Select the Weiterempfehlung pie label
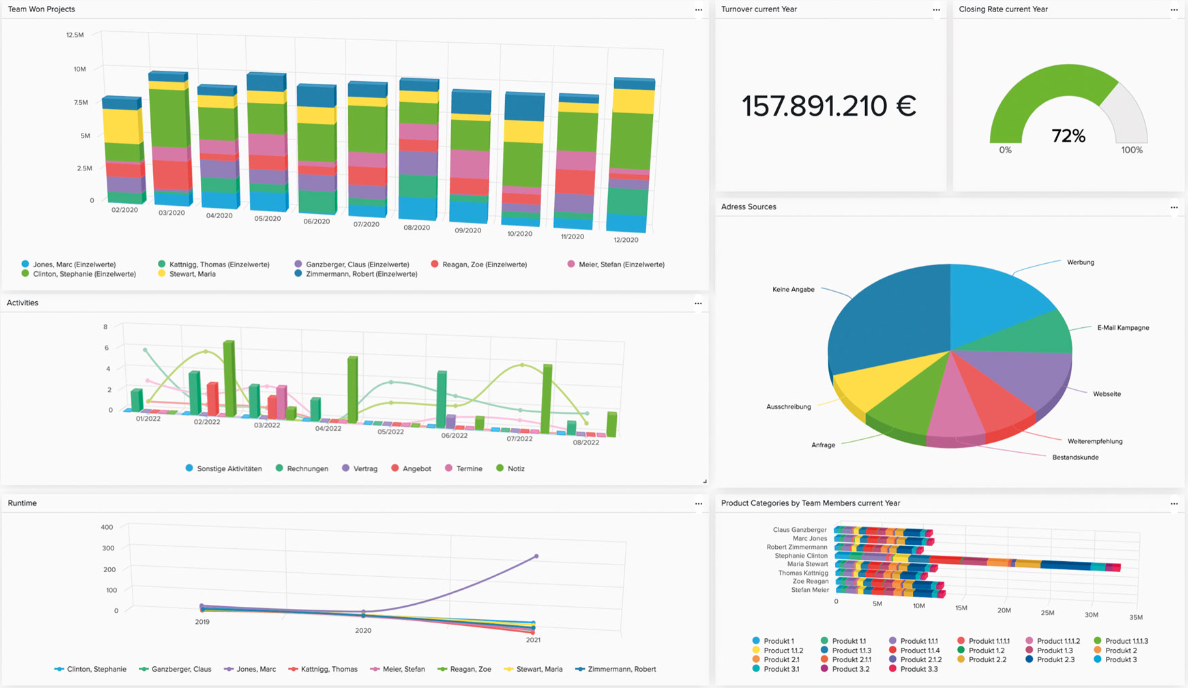Screen dimensions: 1188x688 pyautogui.click(x=1095, y=441)
